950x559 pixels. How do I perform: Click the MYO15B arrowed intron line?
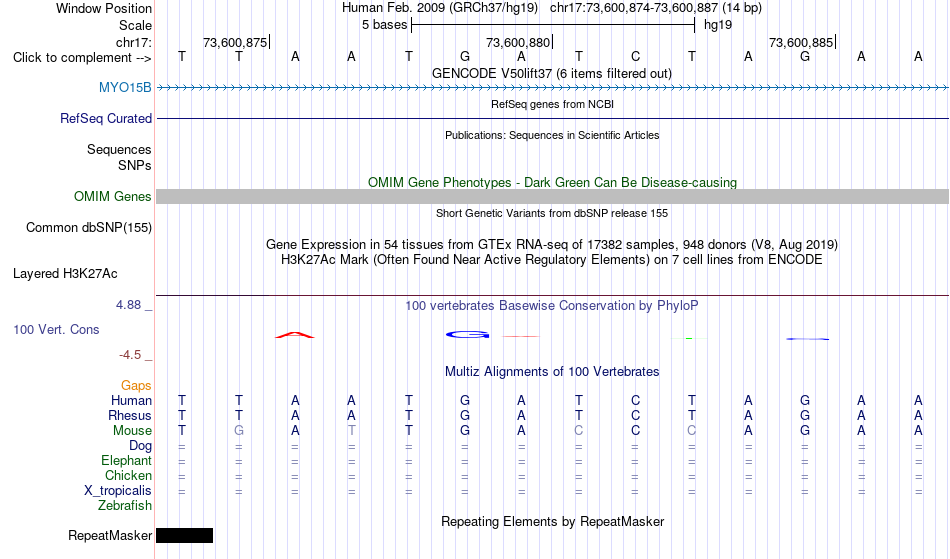click(x=553, y=88)
